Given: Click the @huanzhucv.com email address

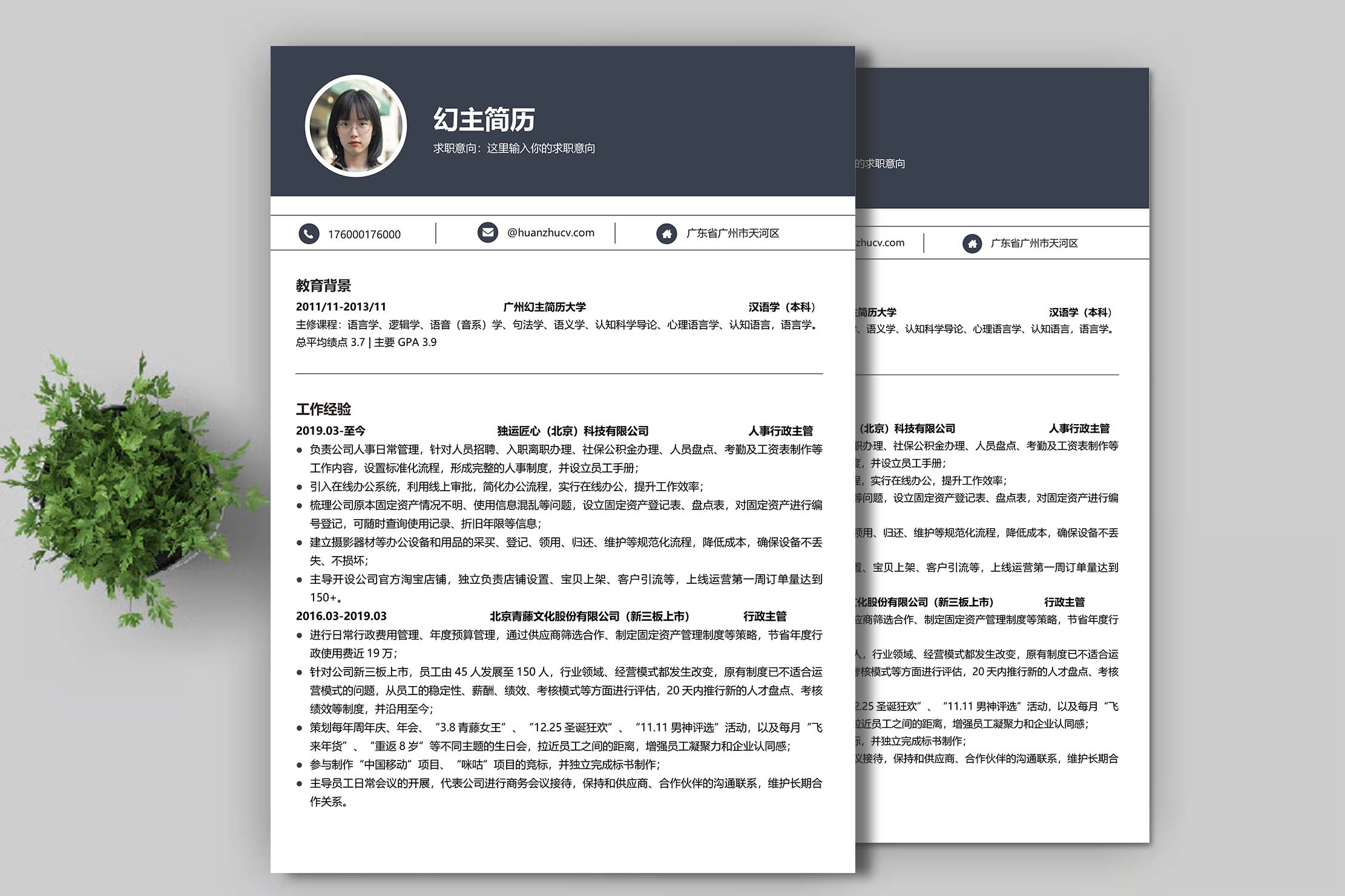Looking at the screenshot, I should (x=550, y=233).
